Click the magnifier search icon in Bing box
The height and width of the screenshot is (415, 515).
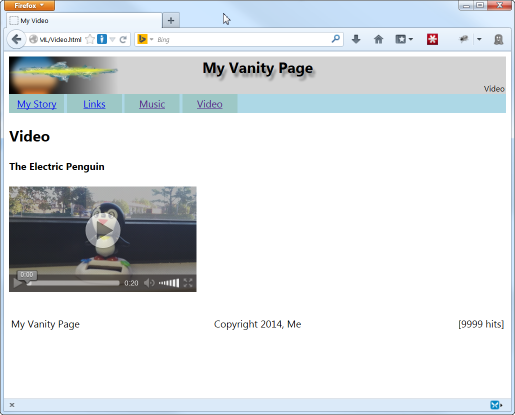point(336,39)
